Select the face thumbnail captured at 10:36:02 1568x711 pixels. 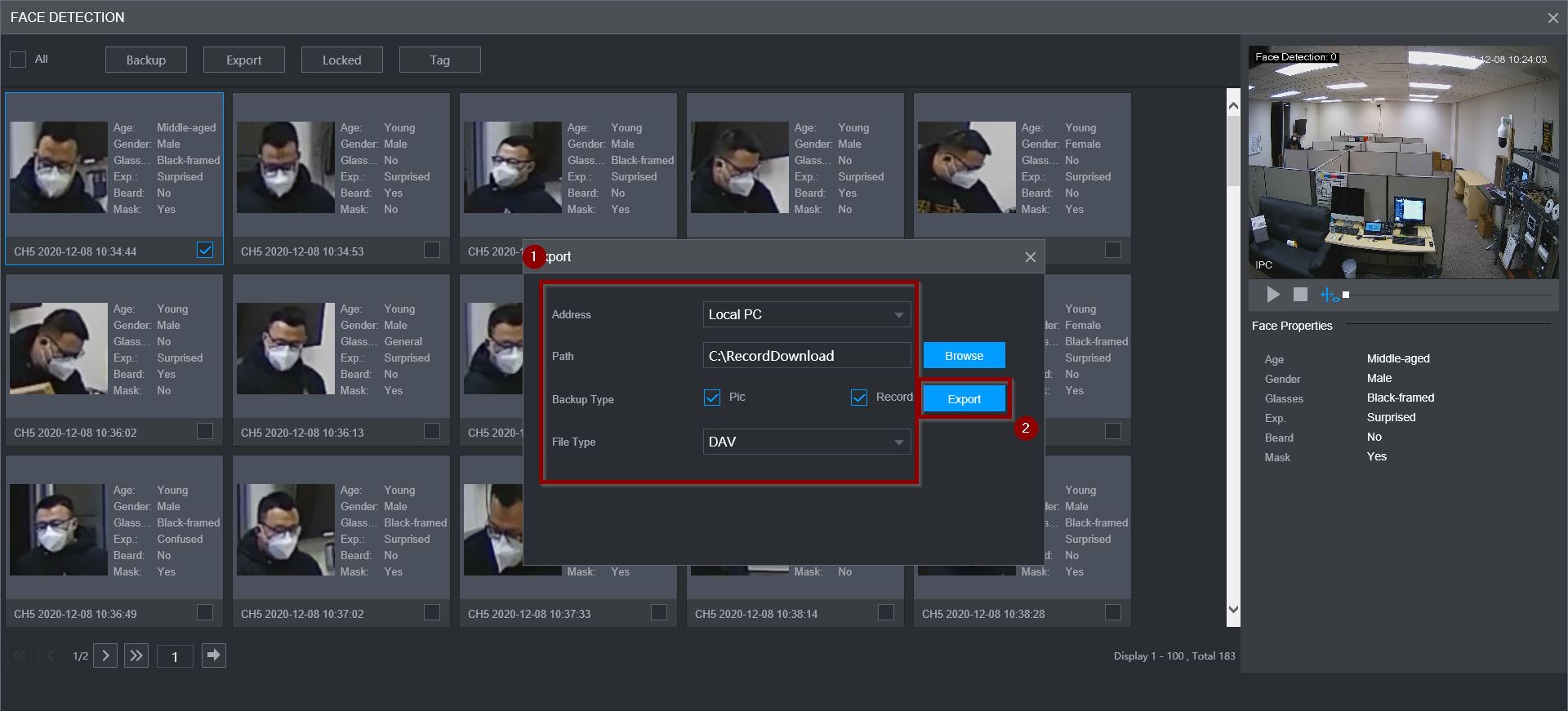click(x=59, y=349)
